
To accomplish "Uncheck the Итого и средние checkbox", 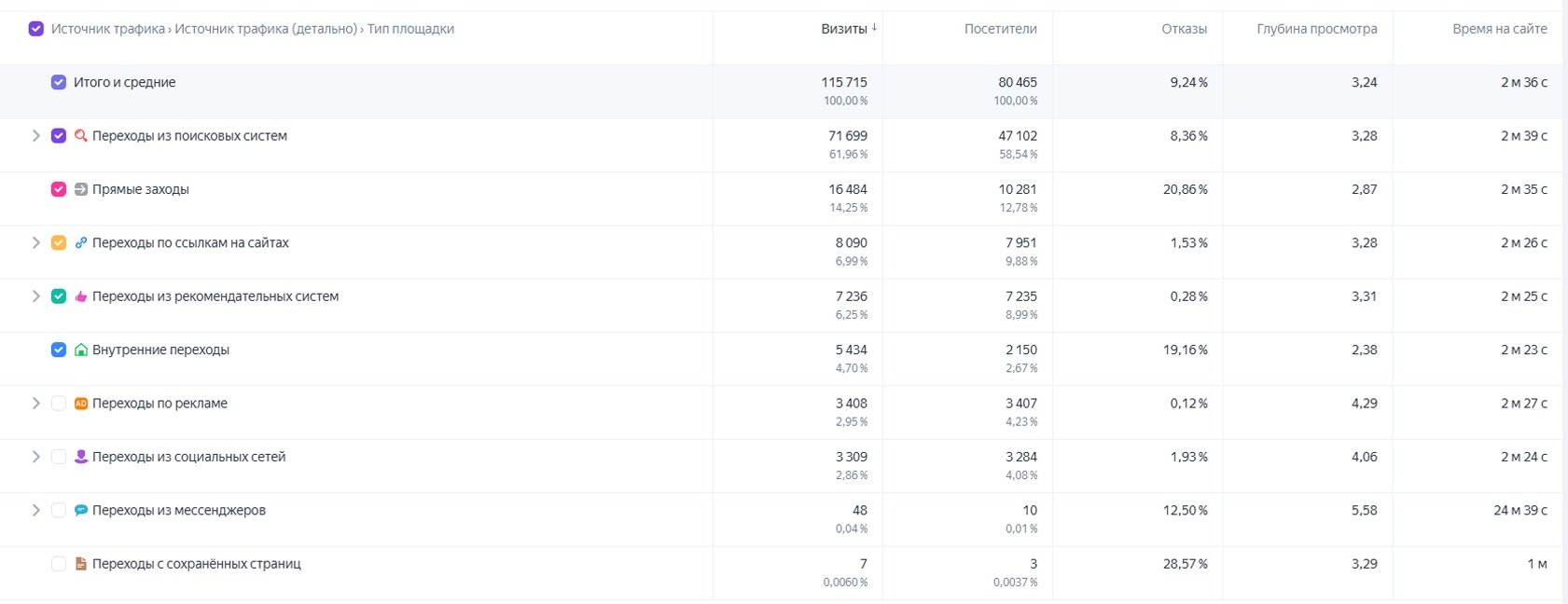I will 59,82.
